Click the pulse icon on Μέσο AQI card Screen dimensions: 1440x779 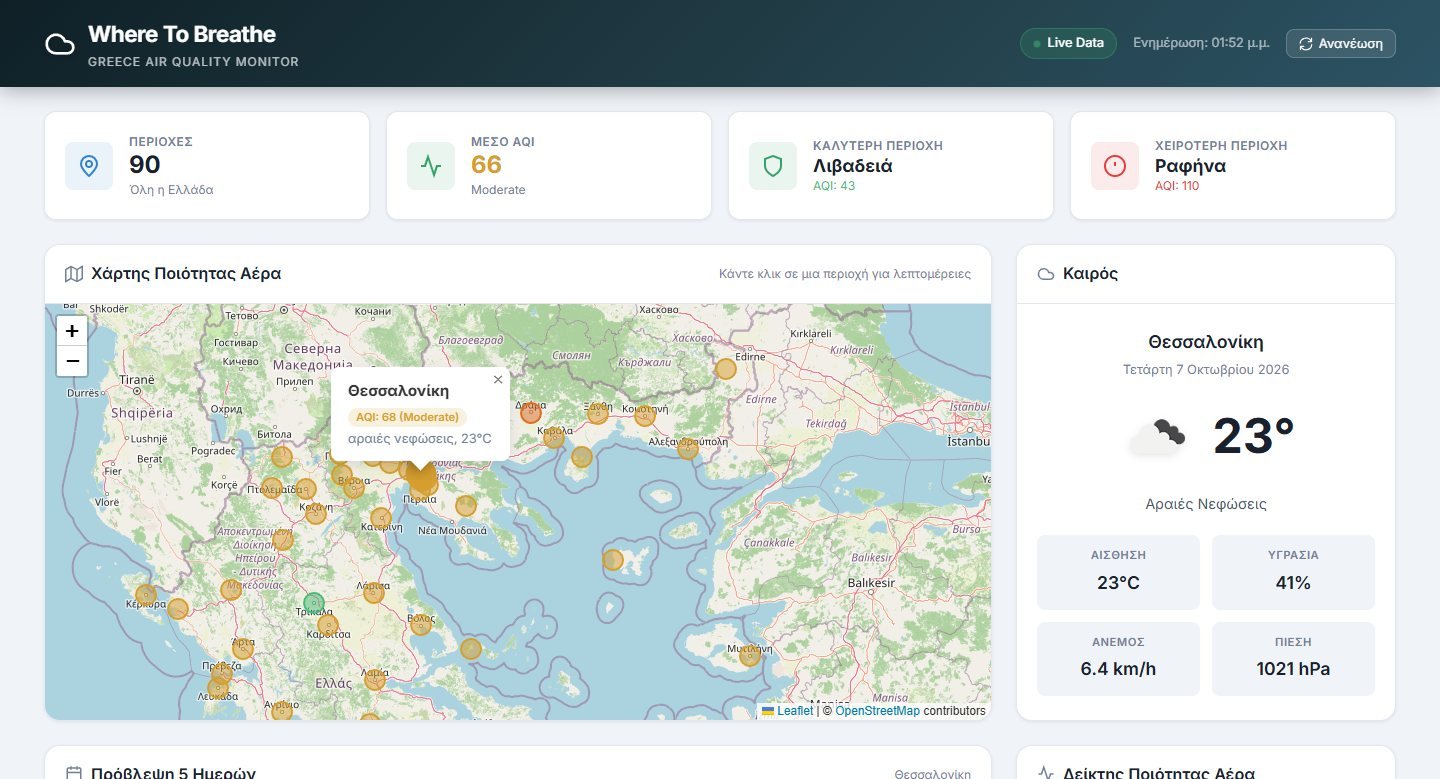431,166
